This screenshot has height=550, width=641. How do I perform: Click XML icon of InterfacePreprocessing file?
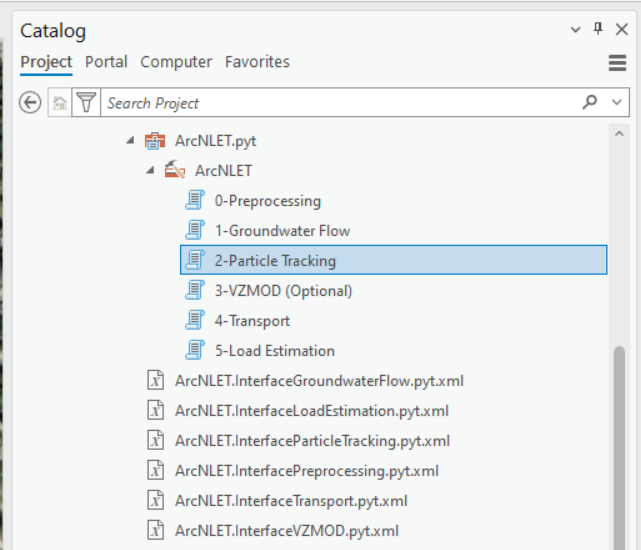pyautogui.click(x=155, y=470)
